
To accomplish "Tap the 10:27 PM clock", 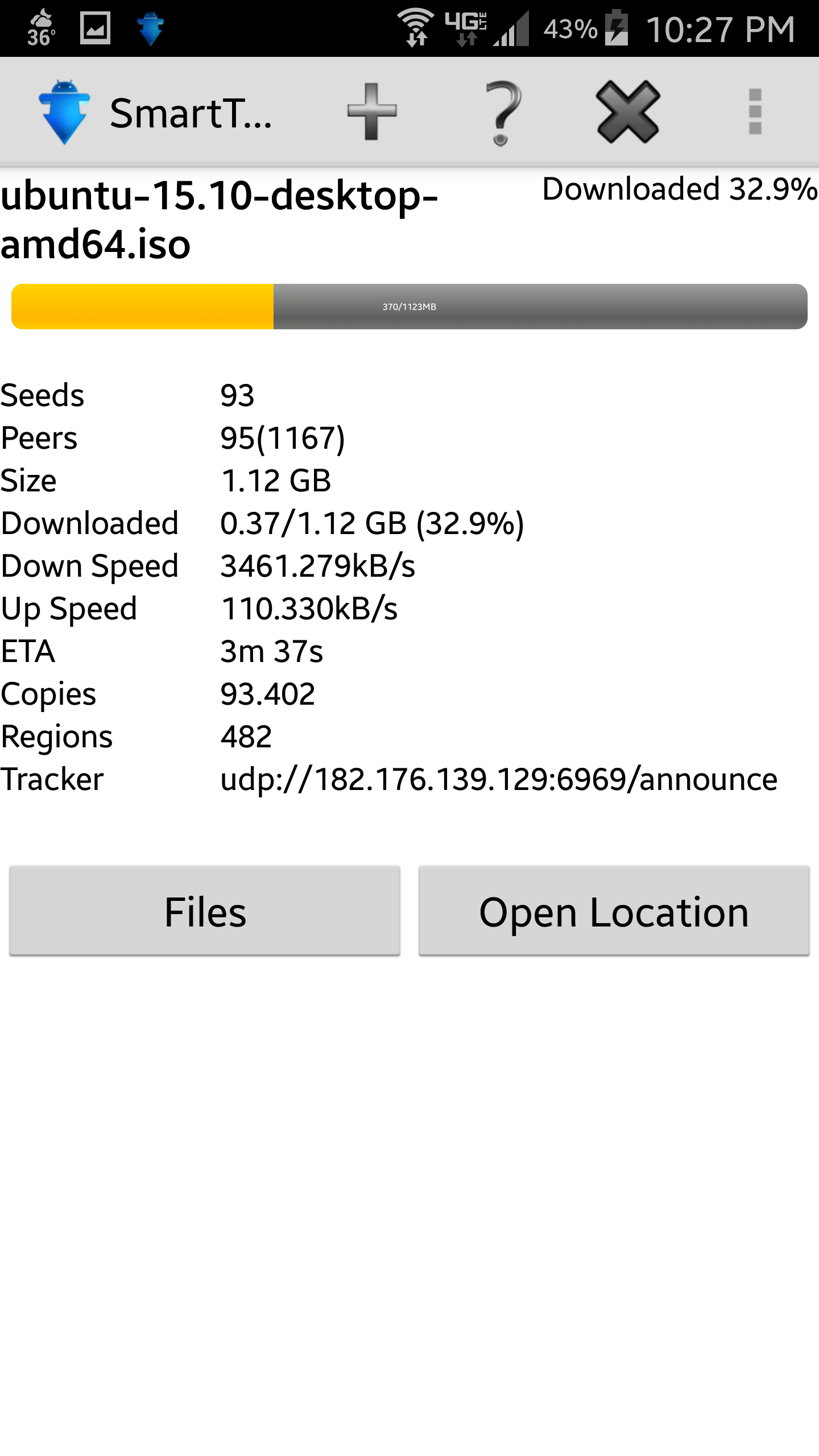I will point(721,29).
